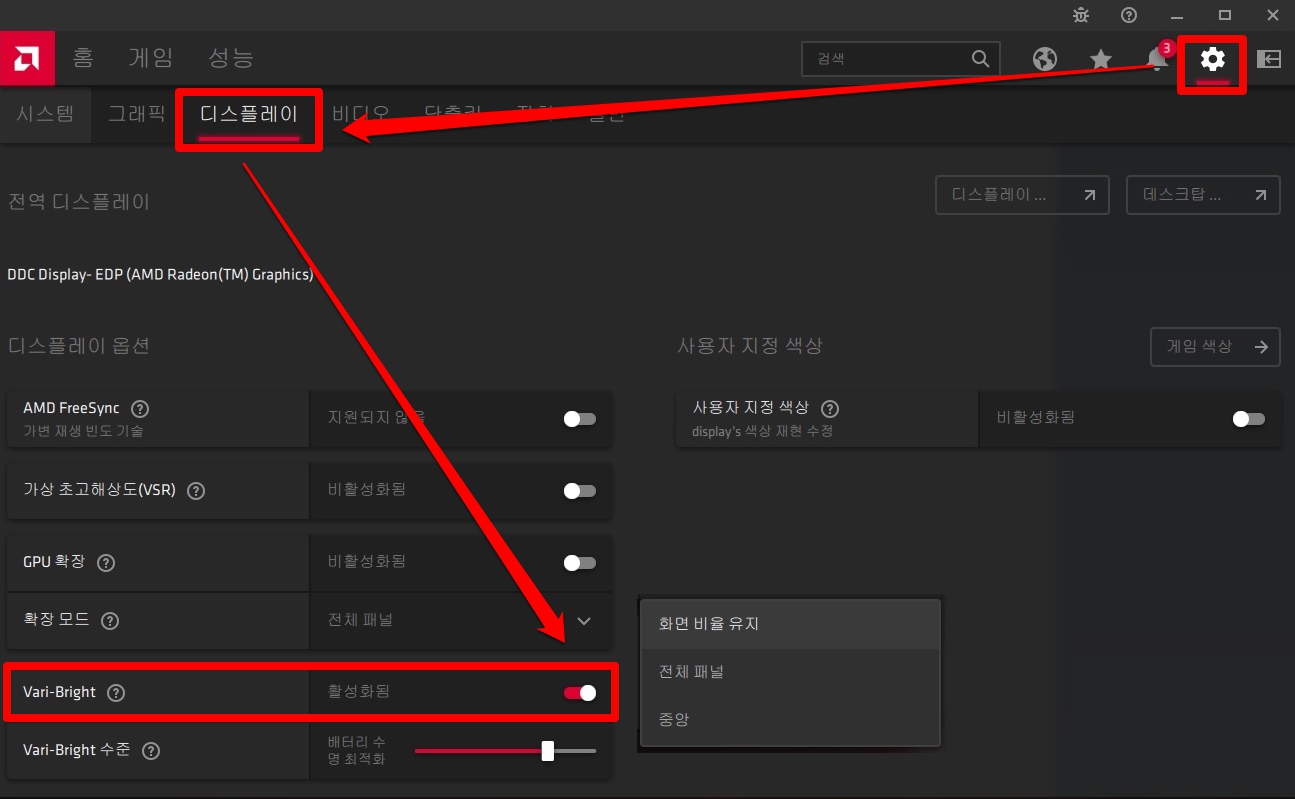Show GPU 확장 help icon
This screenshot has width=1295, height=799.
[106, 562]
